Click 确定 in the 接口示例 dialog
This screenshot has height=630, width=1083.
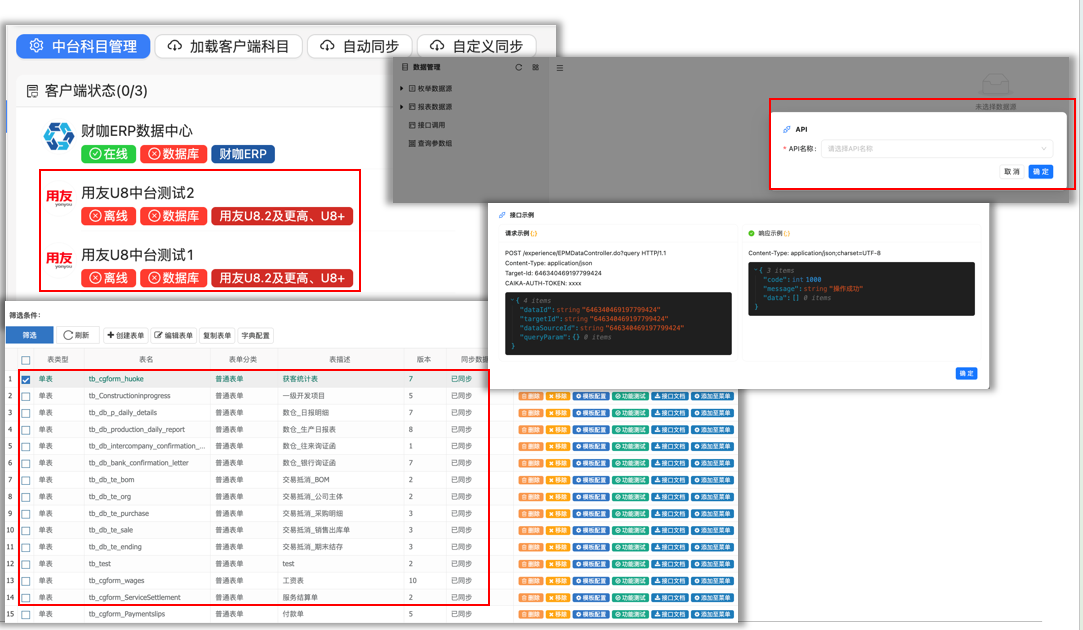(966, 374)
